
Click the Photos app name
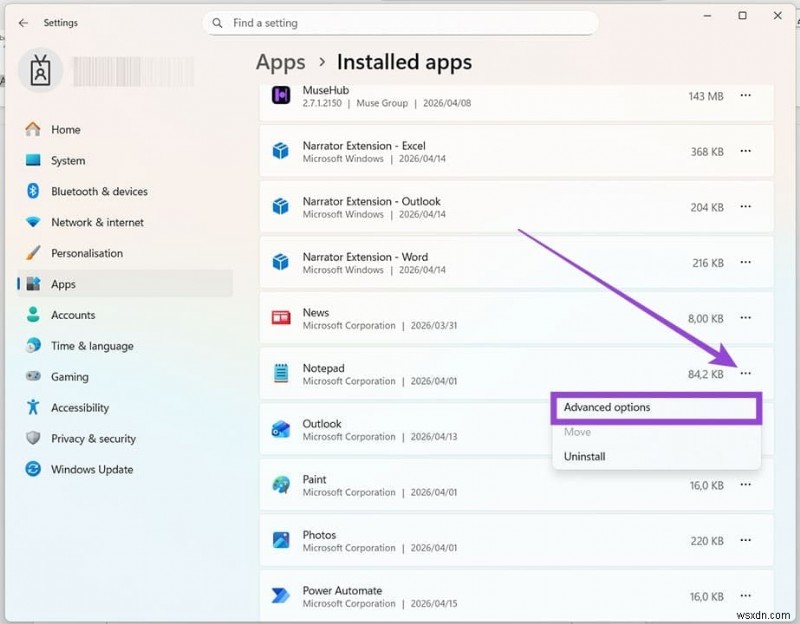tap(319, 535)
